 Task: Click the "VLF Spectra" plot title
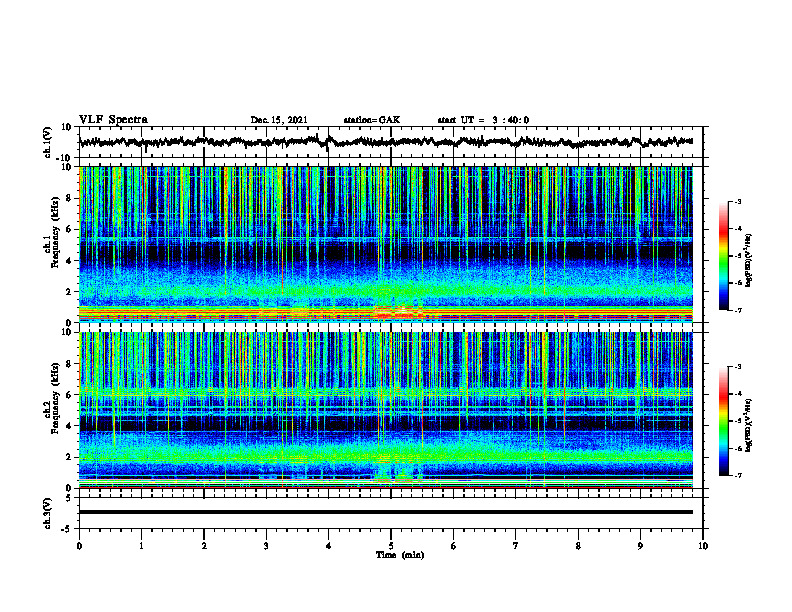pos(113,120)
